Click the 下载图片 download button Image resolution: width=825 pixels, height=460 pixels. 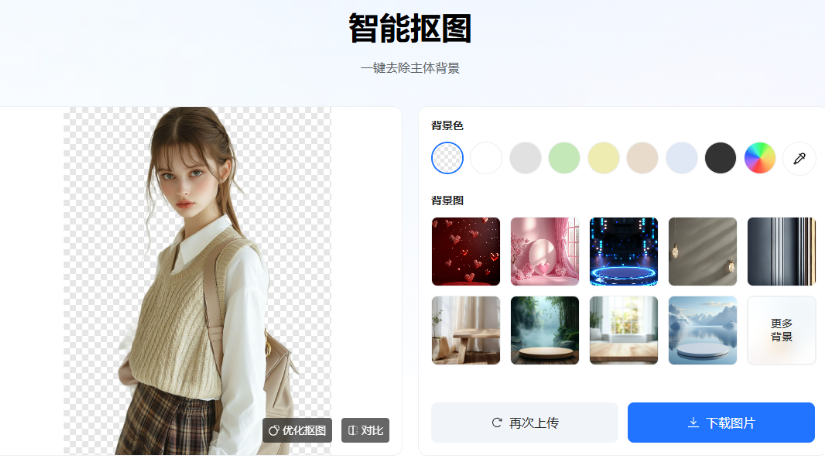(x=721, y=423)
